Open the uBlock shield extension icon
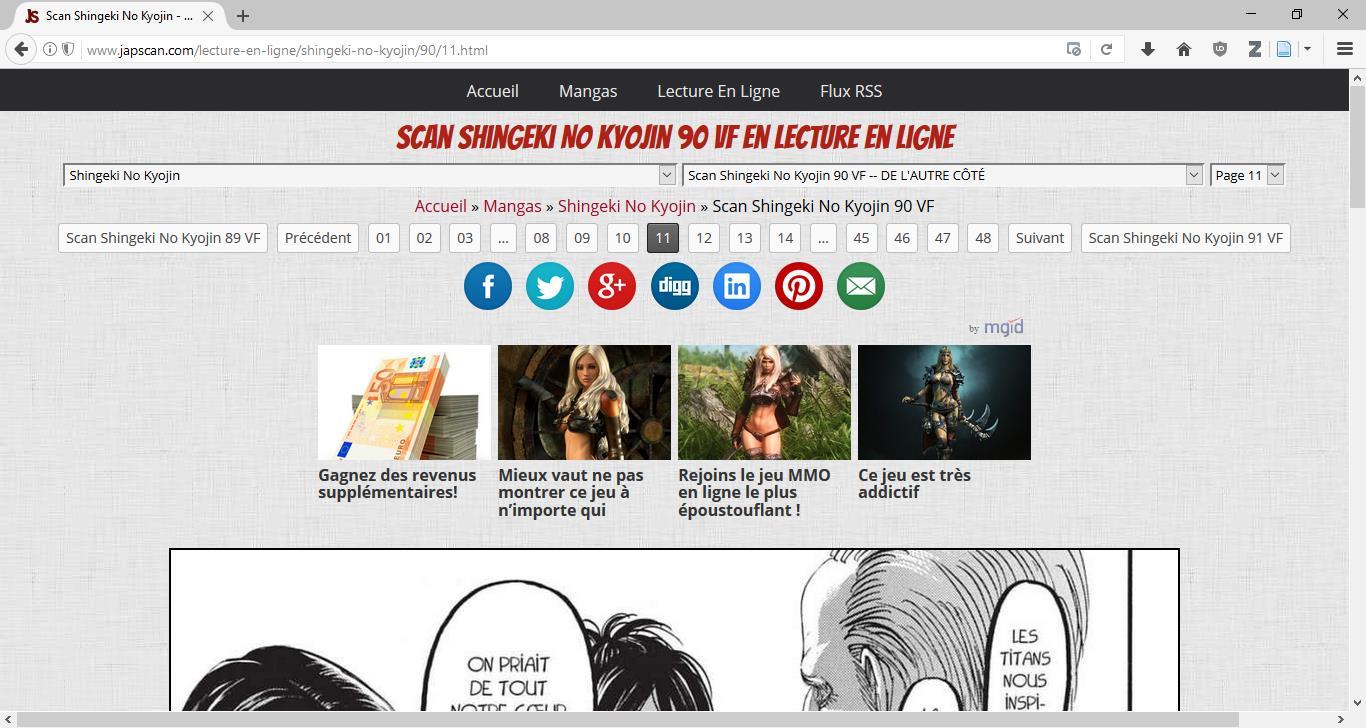The image size is (1366, 728). coord(1220,49)
